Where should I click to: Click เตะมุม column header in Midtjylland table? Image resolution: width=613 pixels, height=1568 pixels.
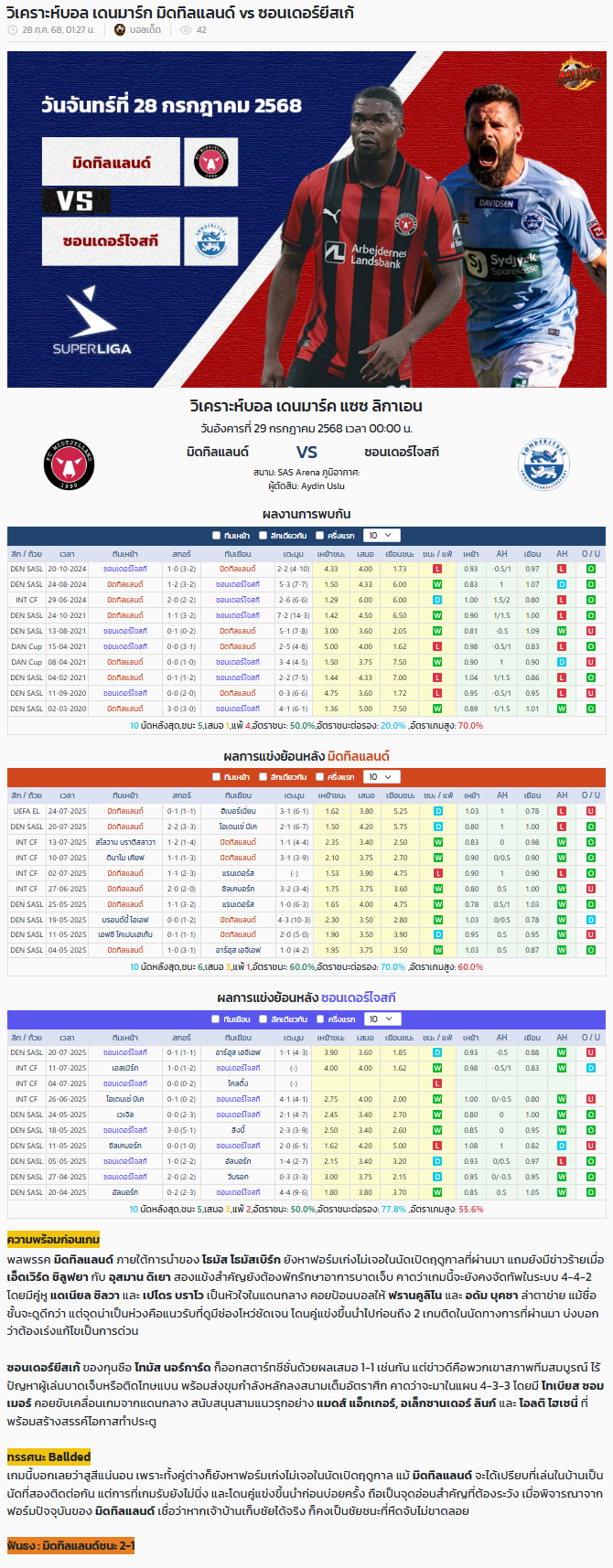[294, 795]
